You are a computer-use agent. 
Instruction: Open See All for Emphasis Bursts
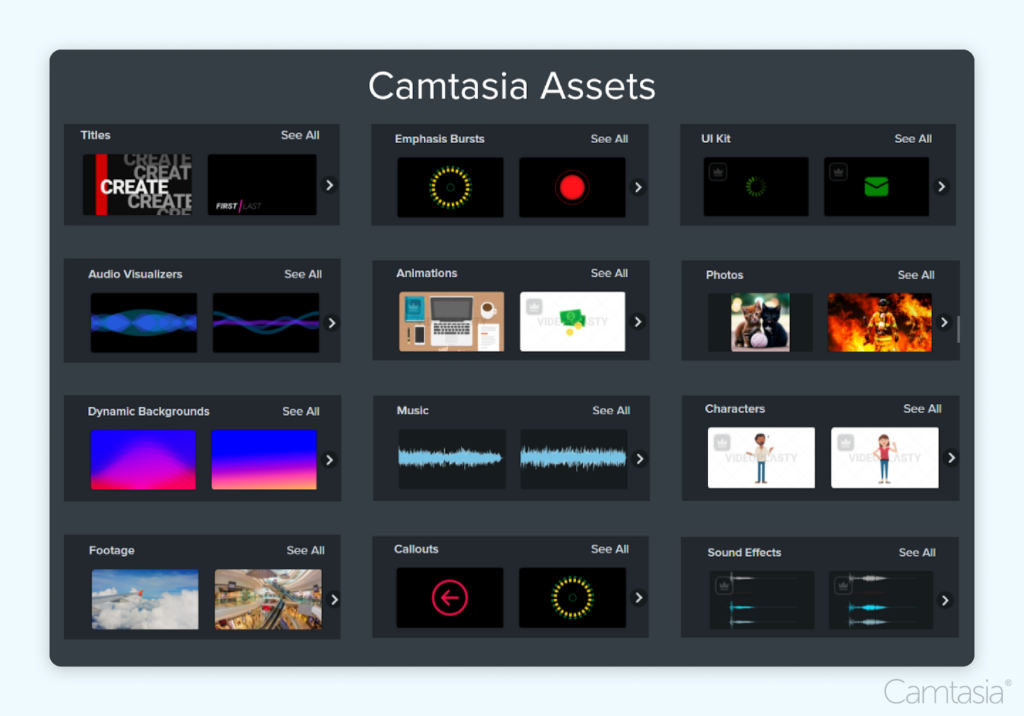(609, 139)
